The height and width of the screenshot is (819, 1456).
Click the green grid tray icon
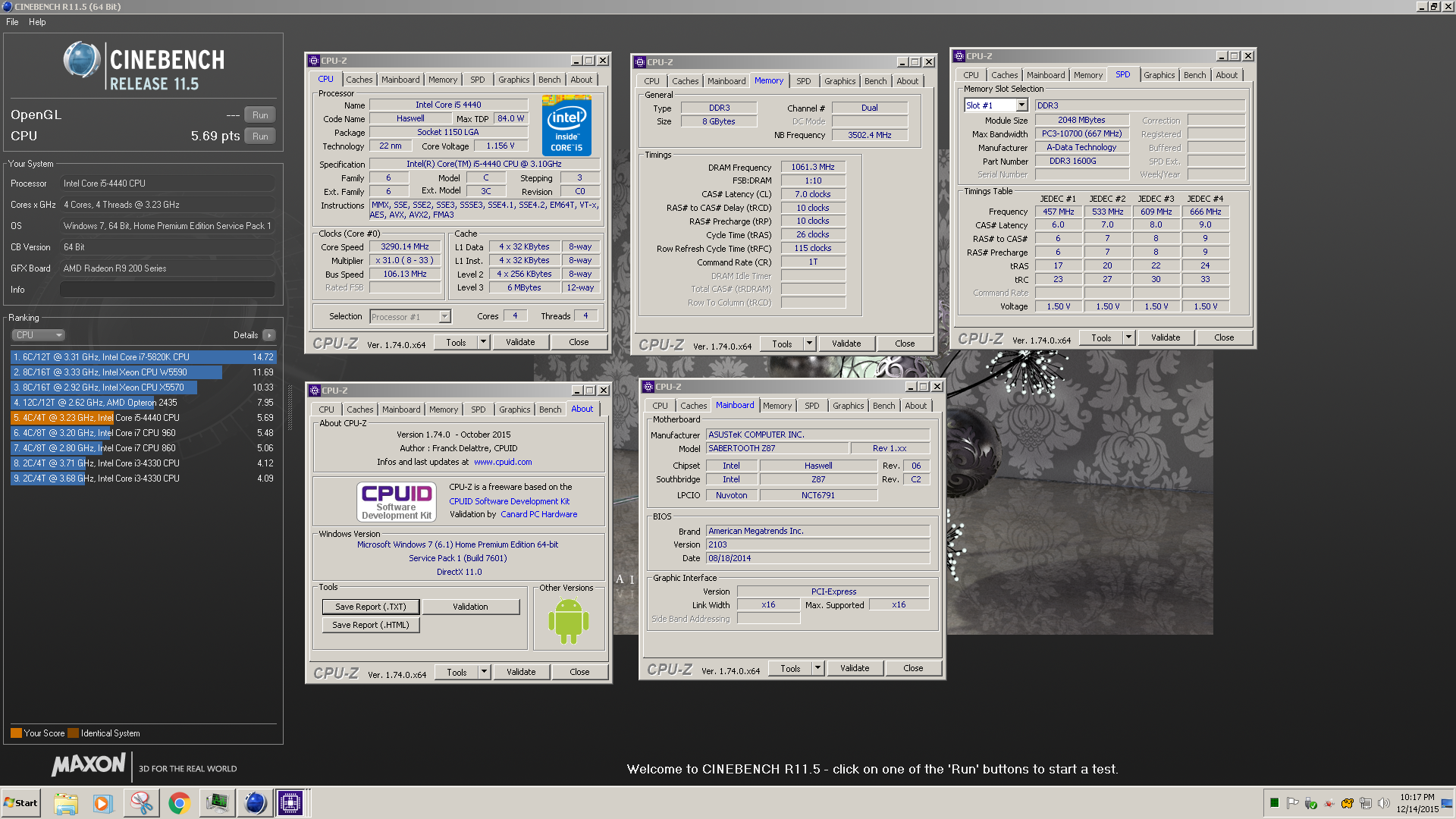tap(1274, 803)
